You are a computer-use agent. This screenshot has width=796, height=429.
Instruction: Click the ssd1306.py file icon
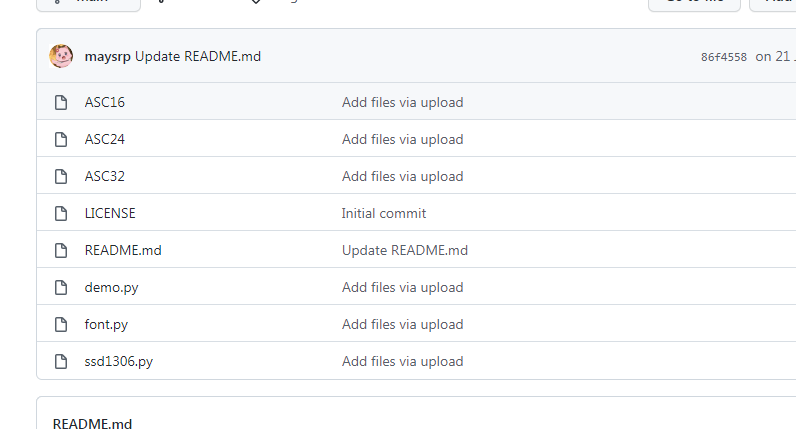[61, 361]
